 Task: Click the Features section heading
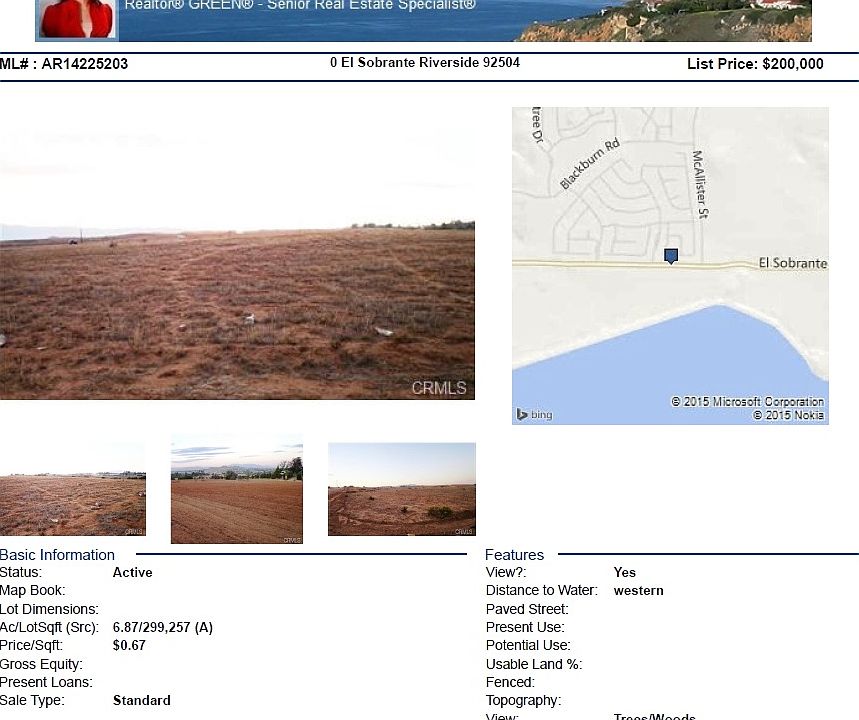[x=514, y=555]
